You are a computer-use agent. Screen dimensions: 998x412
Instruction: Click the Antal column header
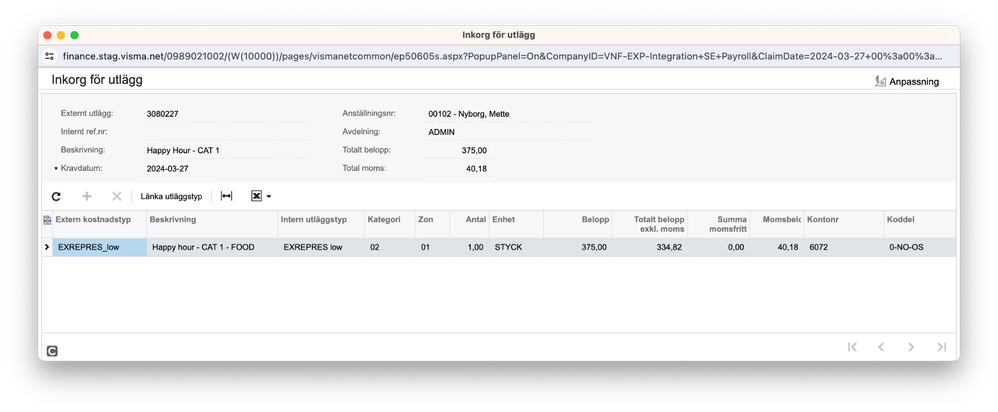tap(469, 224)
